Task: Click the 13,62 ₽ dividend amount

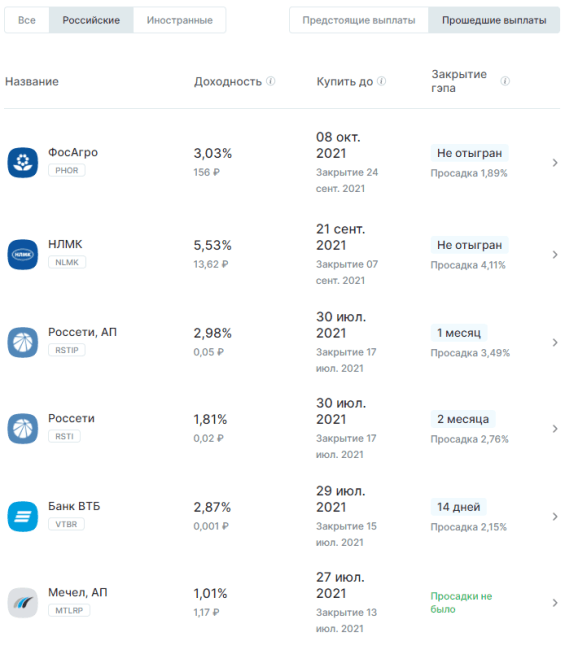Action: pos(211,264)
